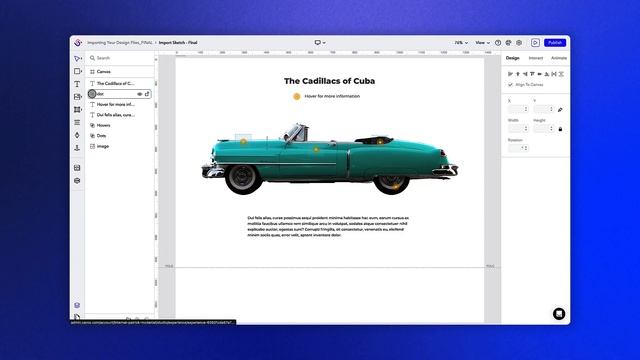Open the grid/templates panel icon

(x=77, y=168)
